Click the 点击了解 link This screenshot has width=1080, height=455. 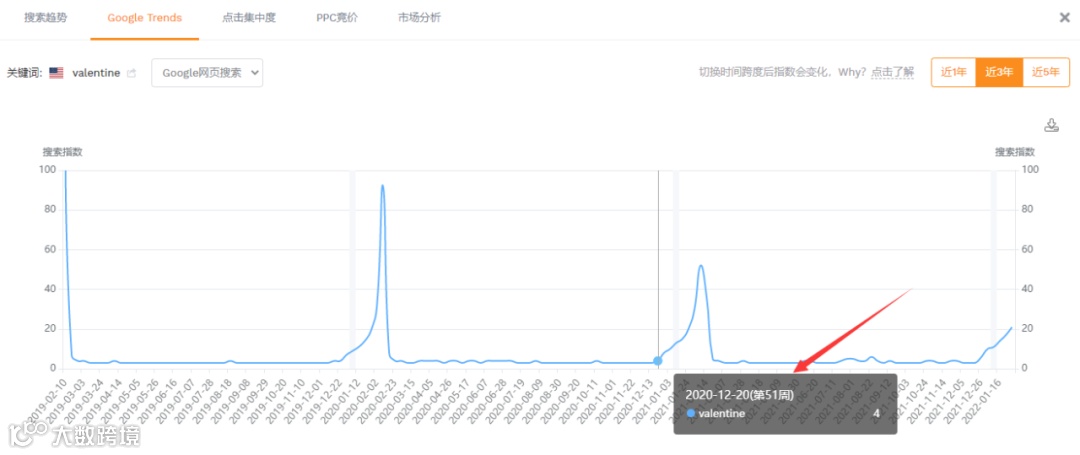(x=893, y=72)
